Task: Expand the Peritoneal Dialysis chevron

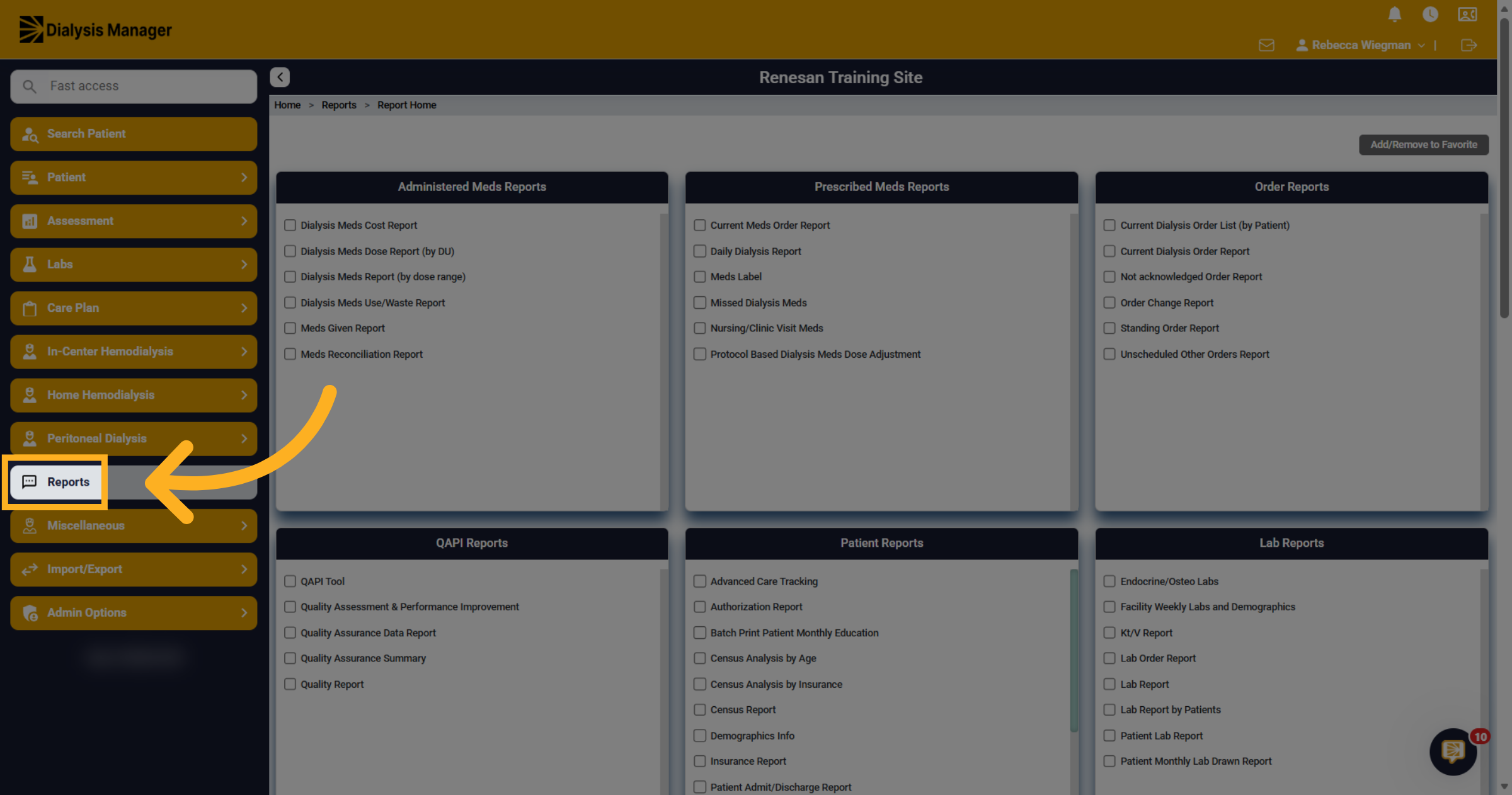Action: tap(244, 438)
